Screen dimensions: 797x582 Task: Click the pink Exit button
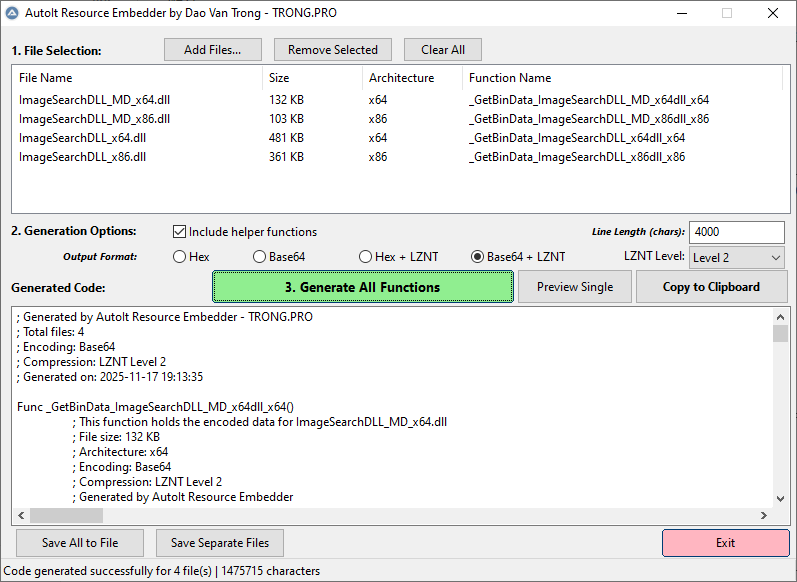point(725,543)
